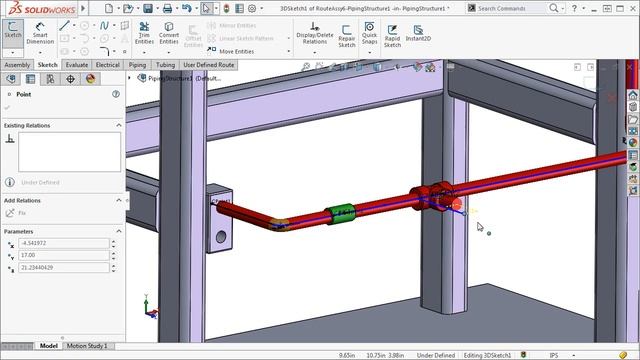Collapse the Parameters section
The height and width of the screenshot is (360, 640).
tap(119, 231)
